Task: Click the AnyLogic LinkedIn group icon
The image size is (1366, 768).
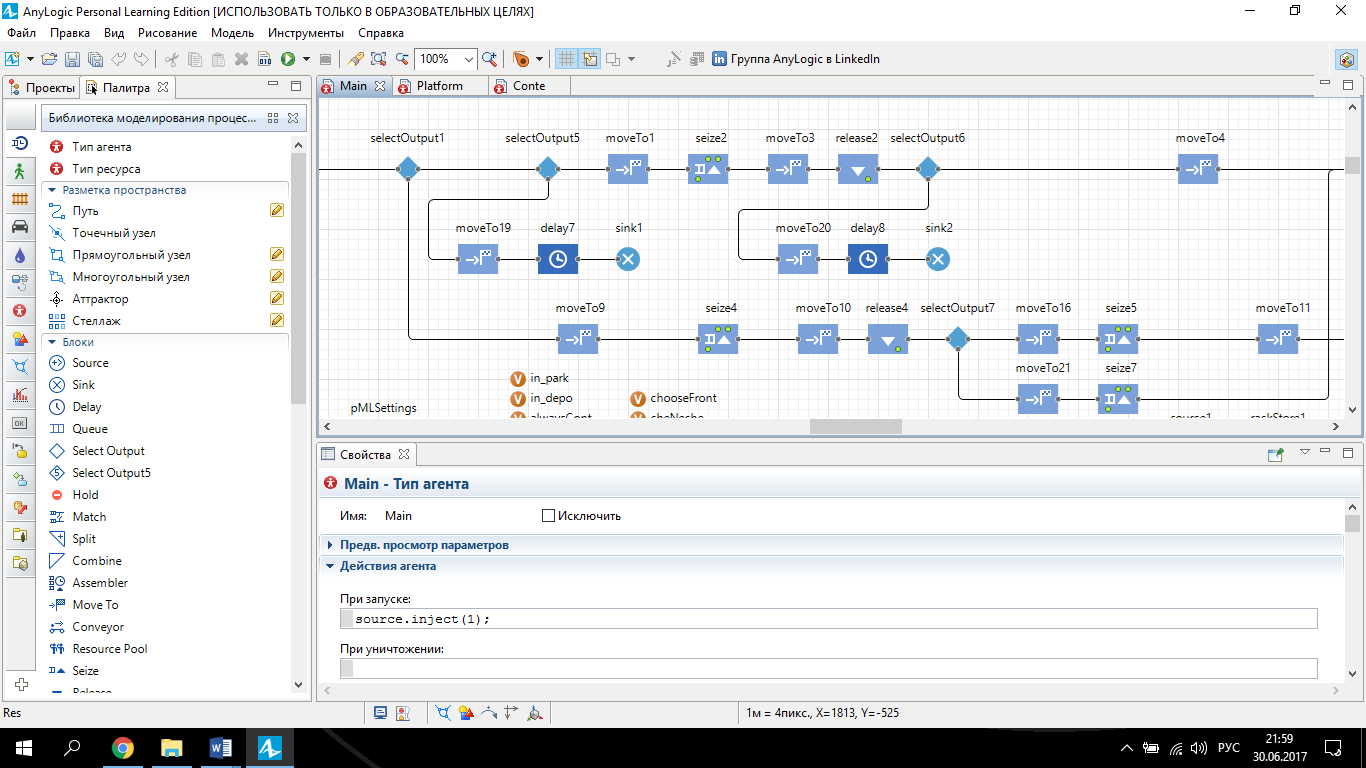Action: coord(719,59)
